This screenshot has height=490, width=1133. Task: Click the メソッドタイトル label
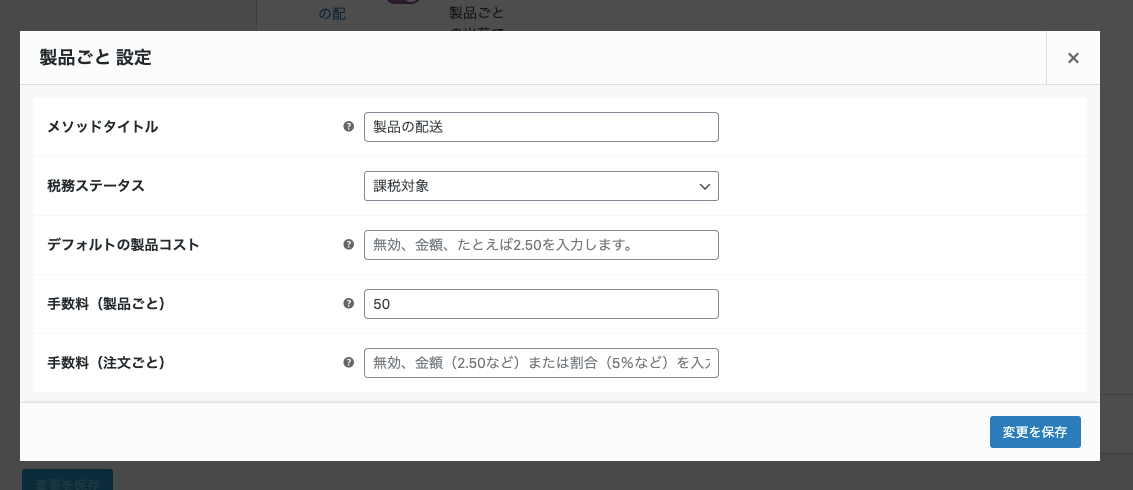[103, 127]
